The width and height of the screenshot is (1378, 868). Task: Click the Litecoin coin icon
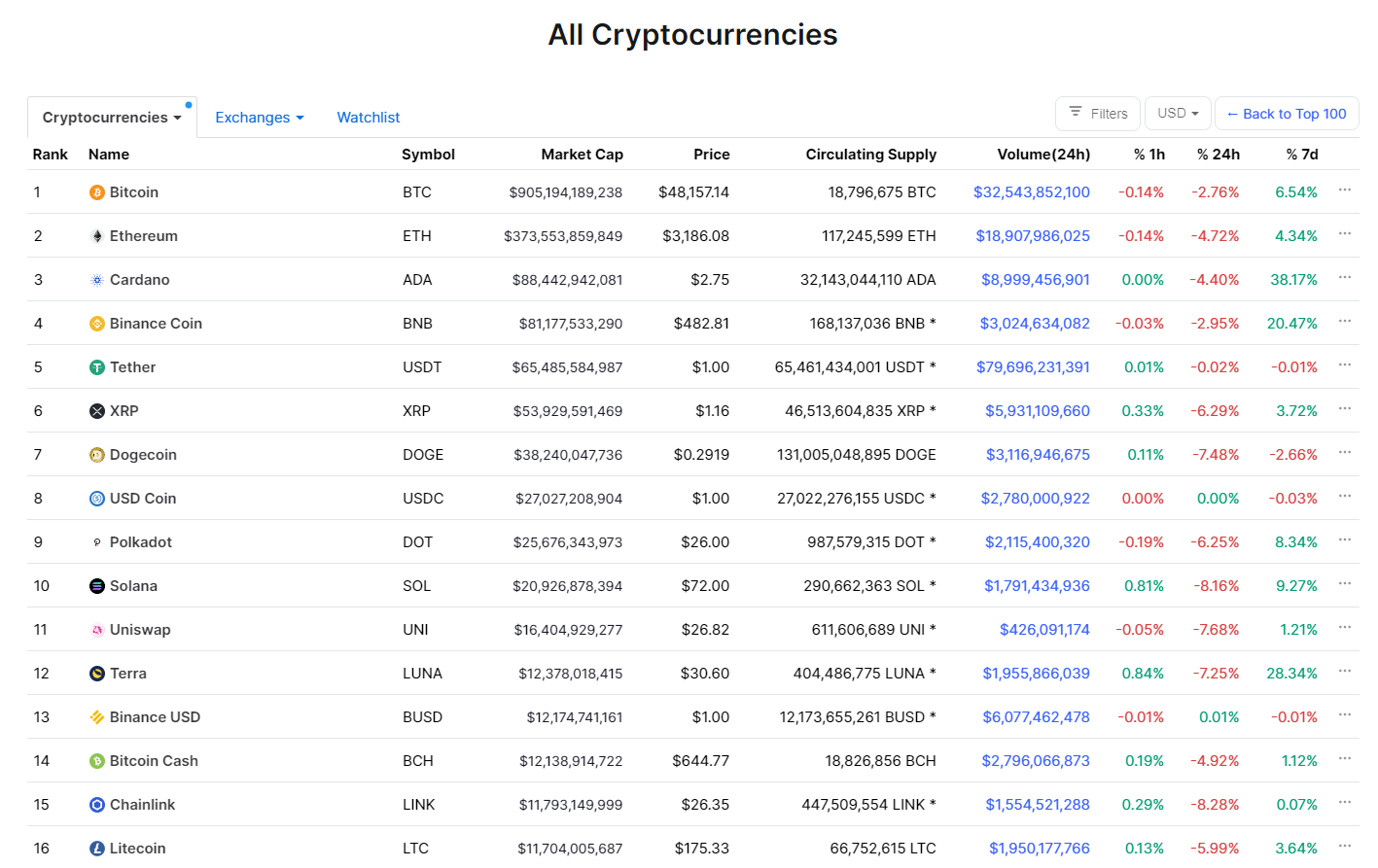(x=97, y=849)
